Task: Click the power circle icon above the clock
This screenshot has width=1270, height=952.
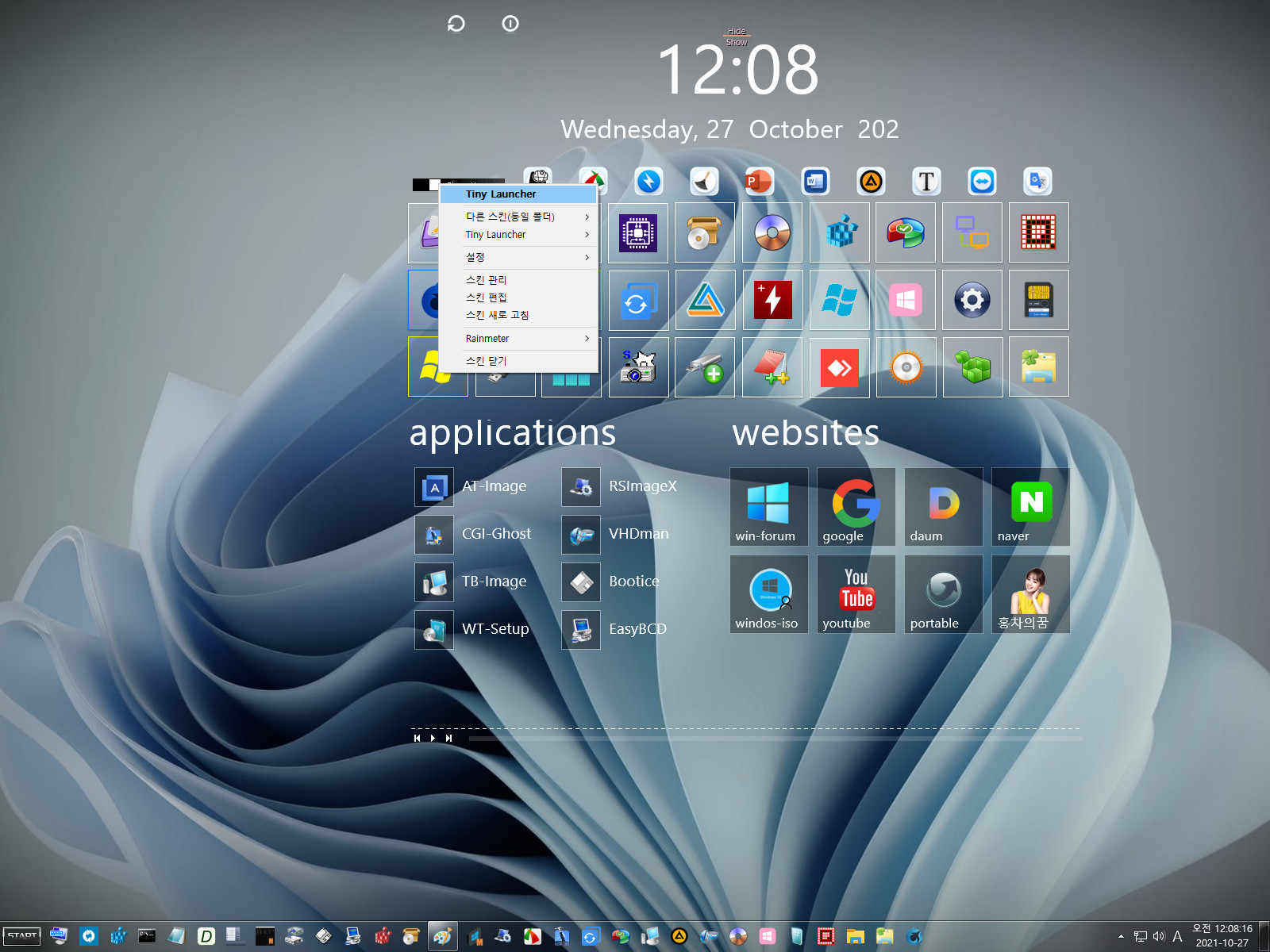Action: [510, 24]
